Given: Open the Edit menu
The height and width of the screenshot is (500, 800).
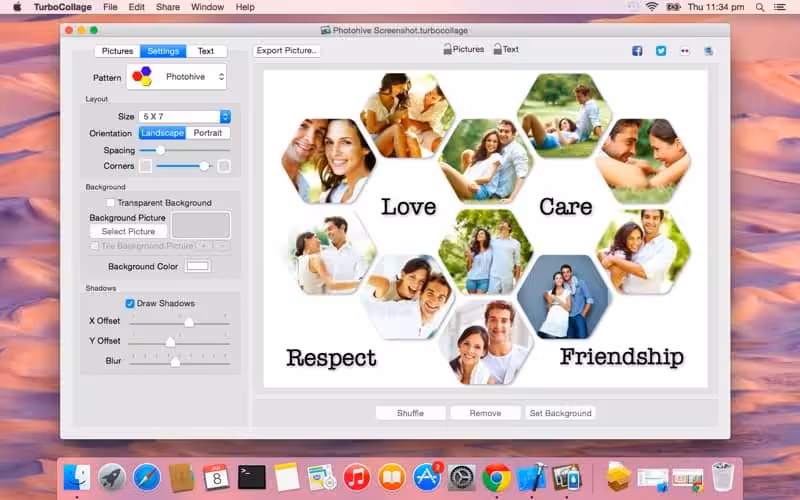Looking at the screenshot, I should pos(136,7).
